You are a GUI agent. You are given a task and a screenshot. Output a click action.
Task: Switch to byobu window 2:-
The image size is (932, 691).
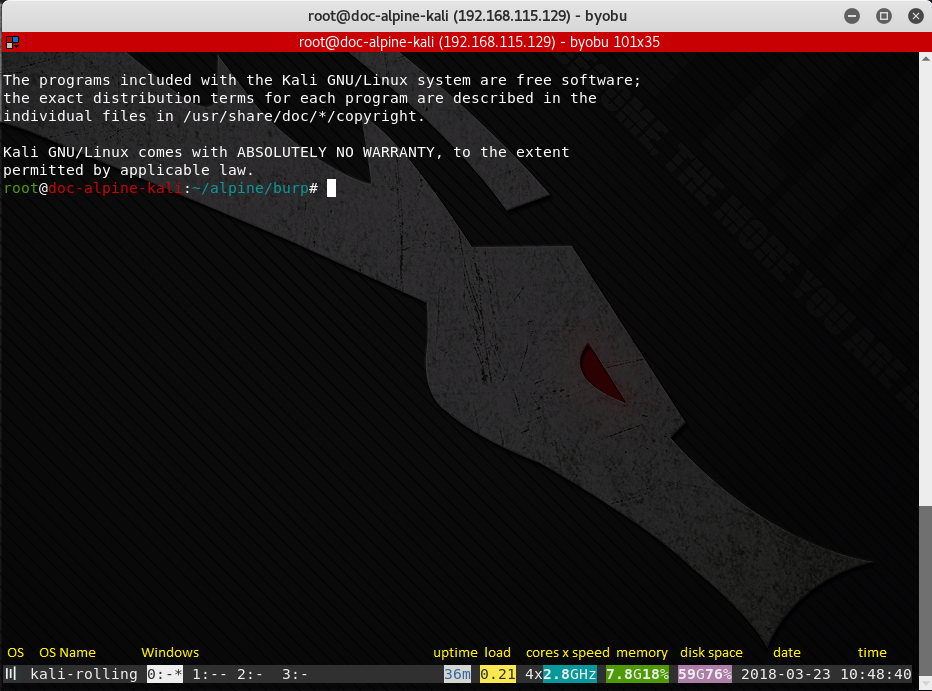pyautogui.click(x=250, y=674)
